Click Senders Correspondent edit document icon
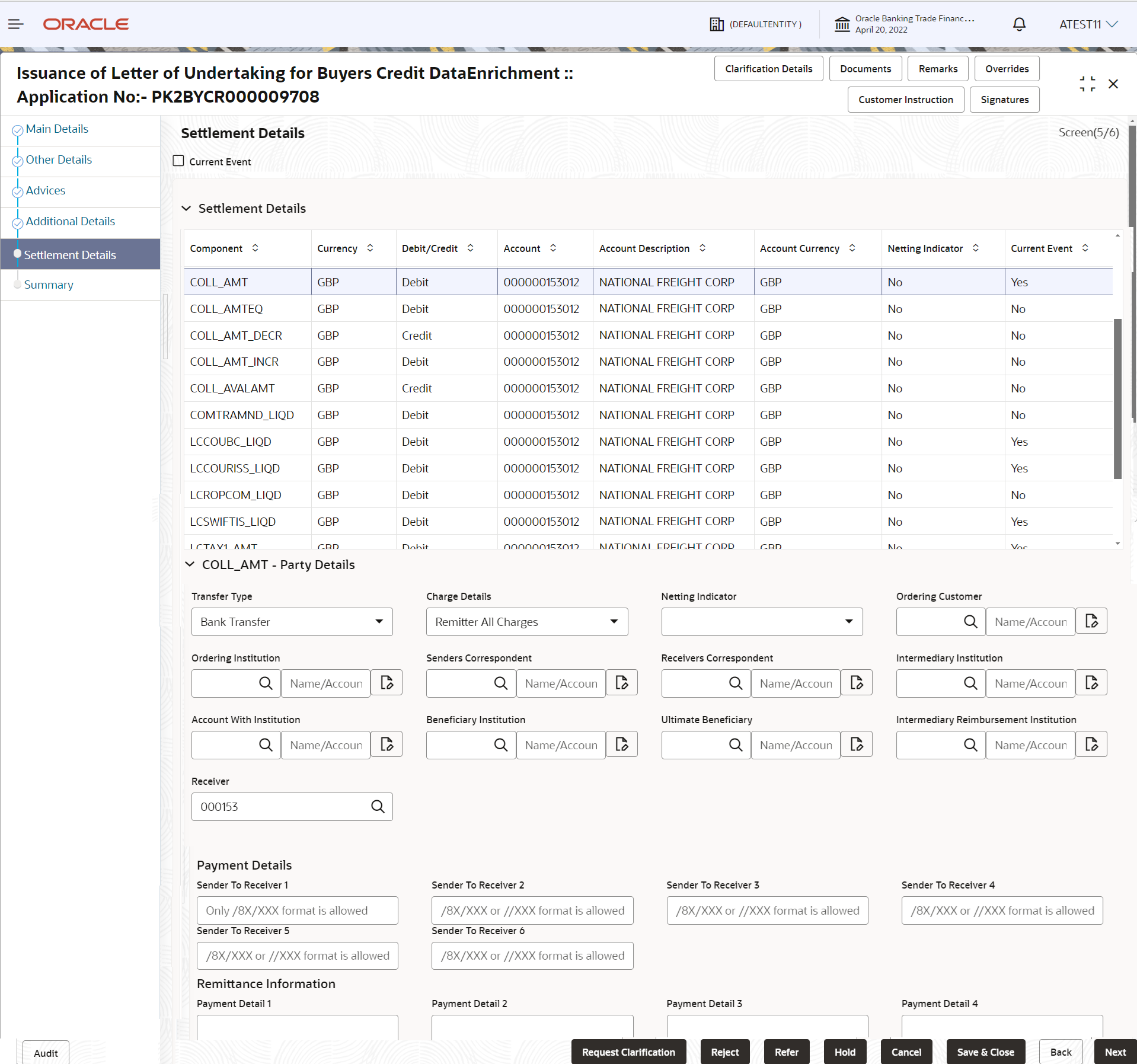The width and height of the screenshot is (1137, 1064). click(x=622, y=683)
